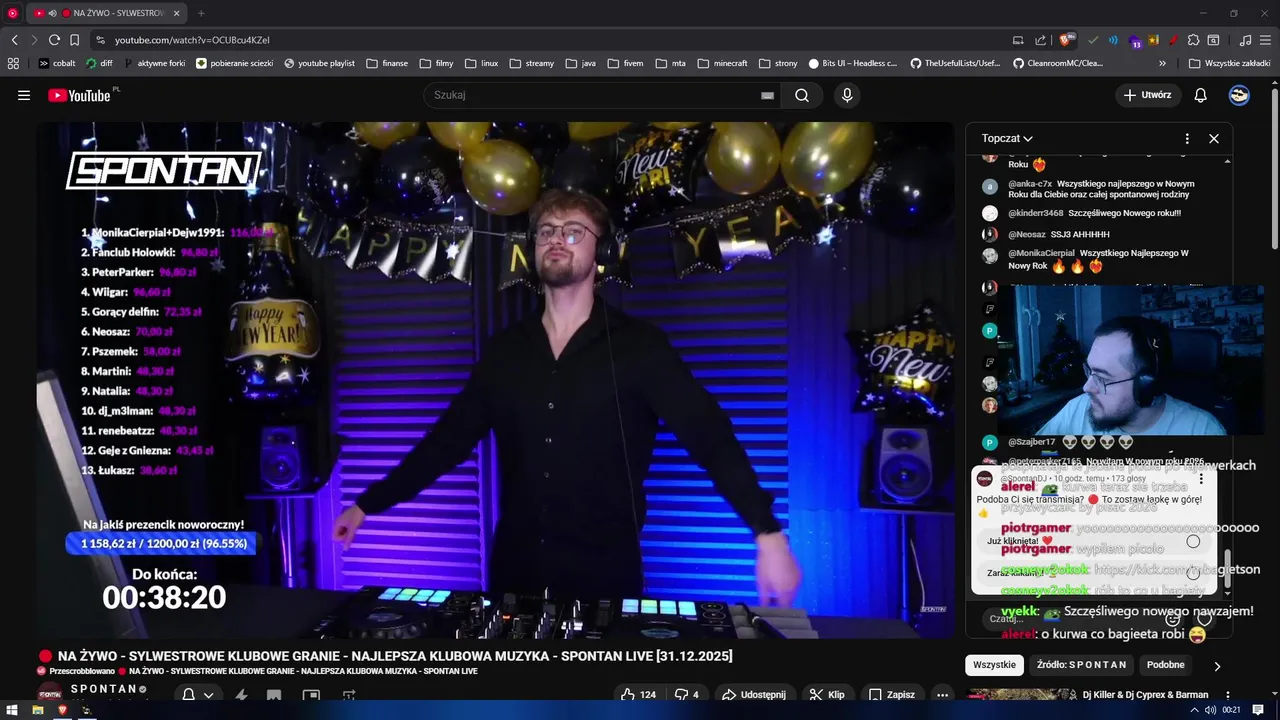Open the "finanse" bookmark folder
The height and width of the screenshot is (720, 1280).
[x=387, y=63]
